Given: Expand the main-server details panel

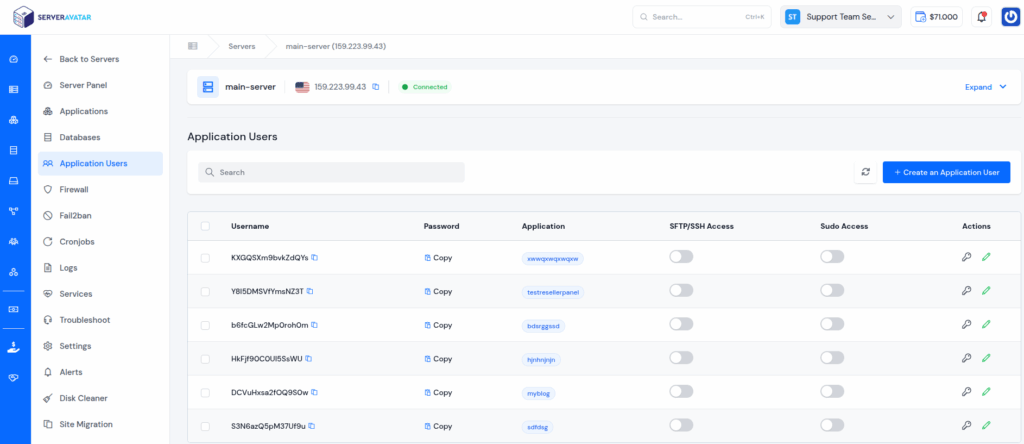Looking at the screenshot, I should [x=985, y=87].
